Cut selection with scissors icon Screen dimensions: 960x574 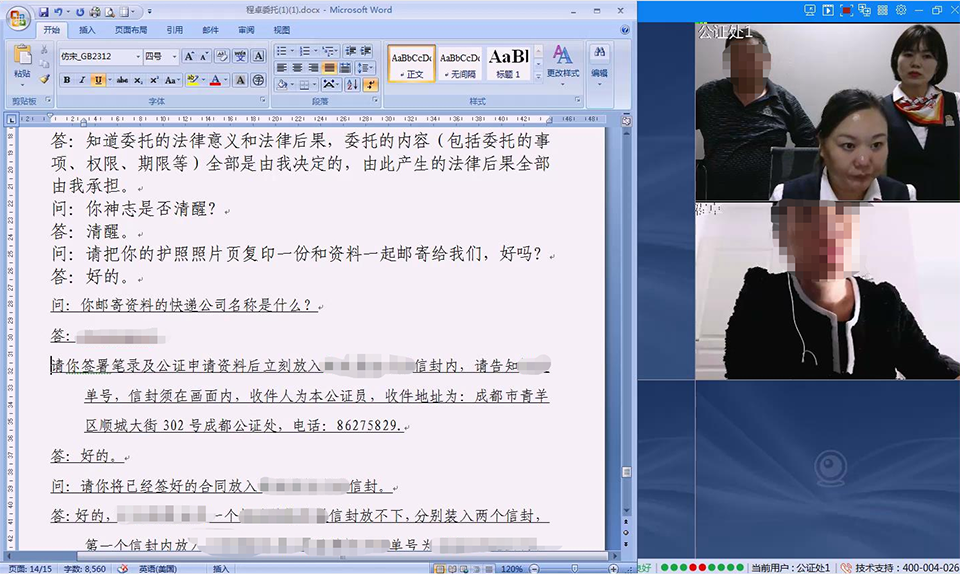click(44, 49)
